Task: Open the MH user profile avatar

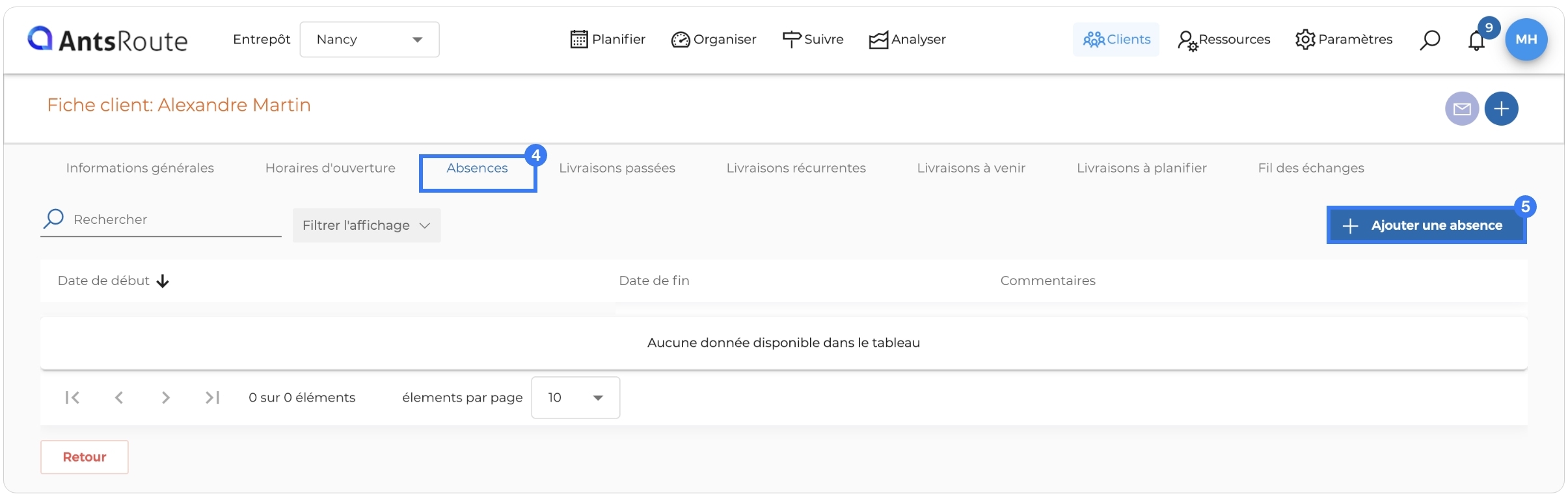Action: (1526, 40)
